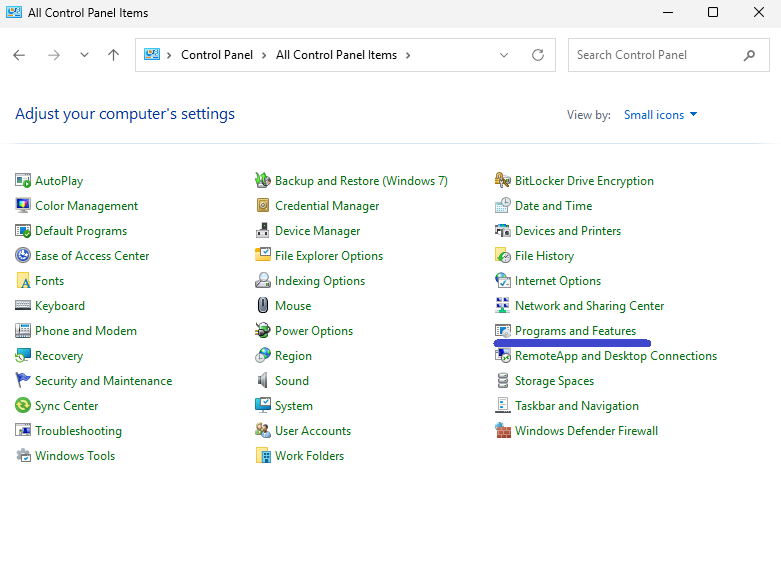This screenshot has width=781, height=588.
Task: Select Control Panel in the breadcrumb path
Action: point(217,55)
